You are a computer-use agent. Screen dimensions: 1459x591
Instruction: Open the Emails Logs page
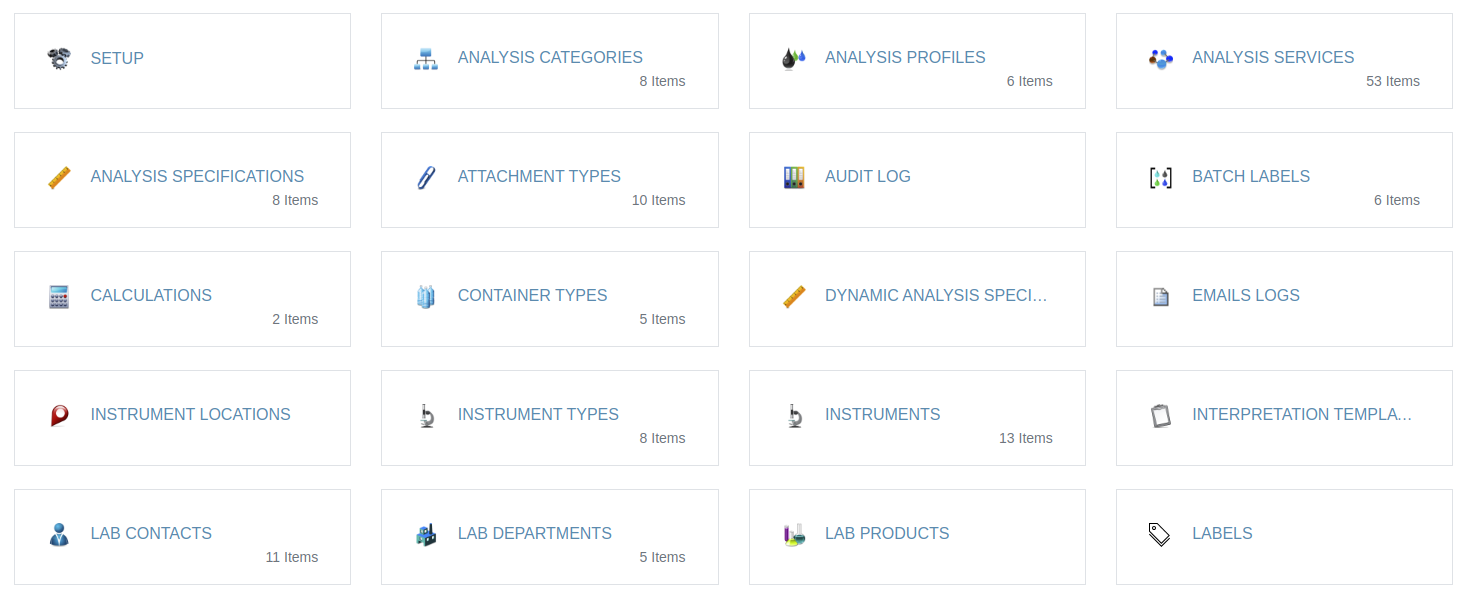[x=1245, y=295]
